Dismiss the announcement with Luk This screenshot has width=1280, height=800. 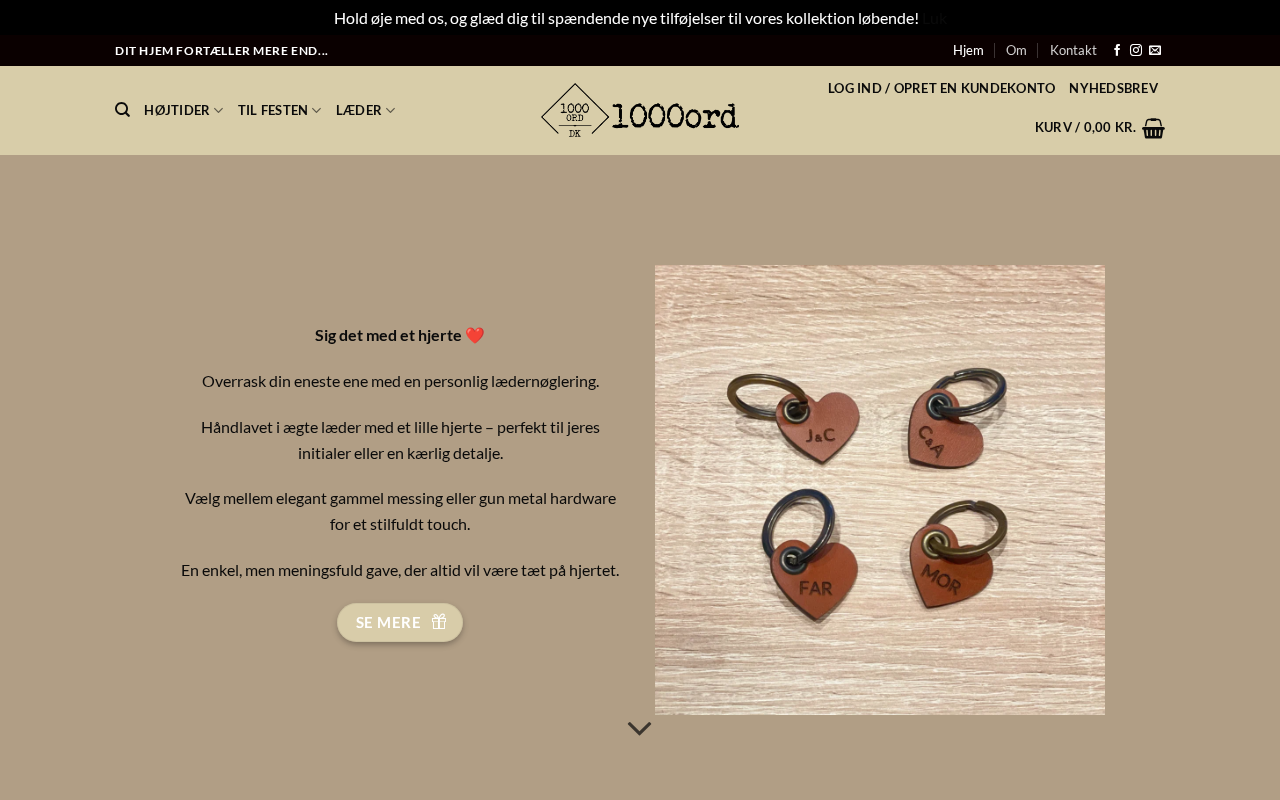[x=933, y=18]
